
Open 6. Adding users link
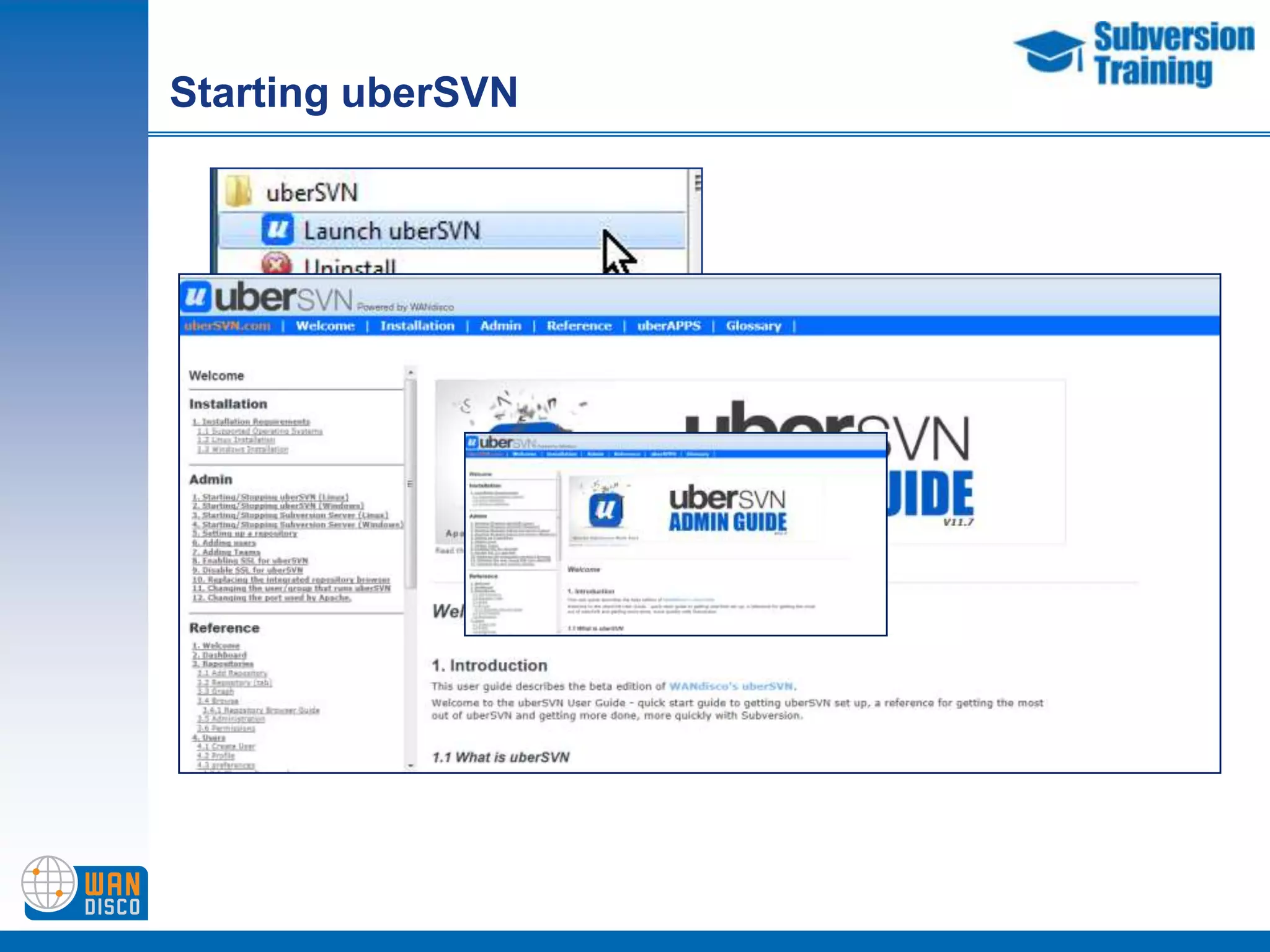[x=224, y=543]
